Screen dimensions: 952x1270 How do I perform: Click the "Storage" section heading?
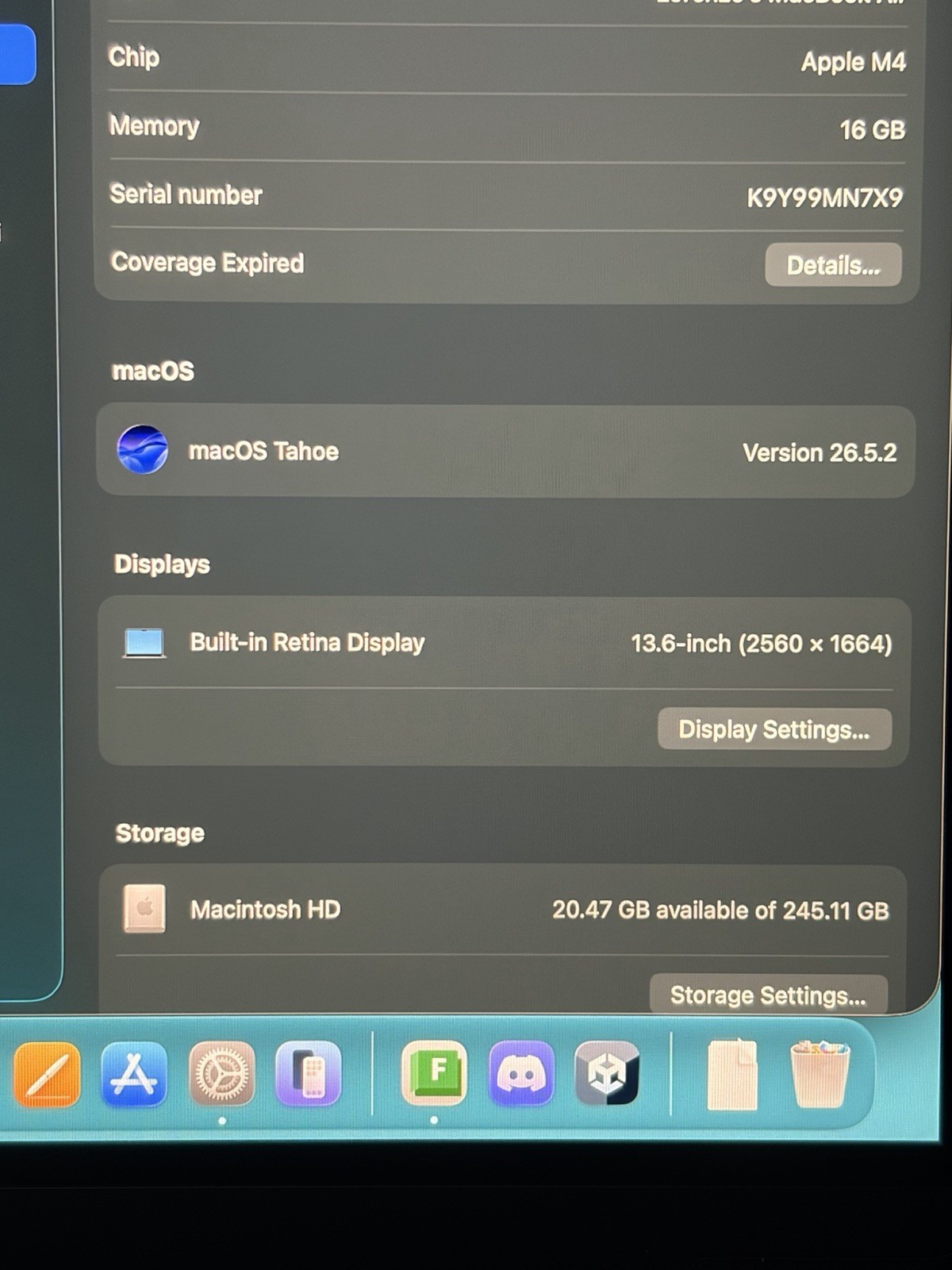point(159,833)
